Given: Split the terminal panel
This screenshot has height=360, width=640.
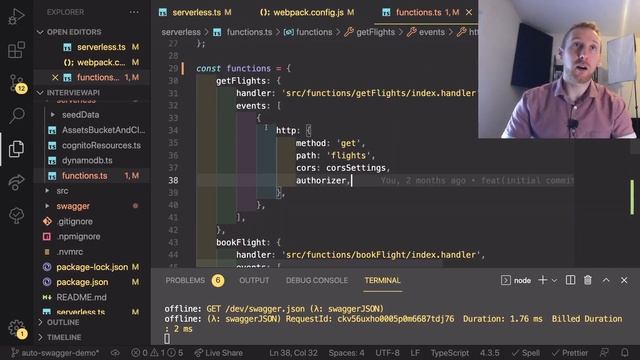Looking at the screenshot, I should coord(570,280).
